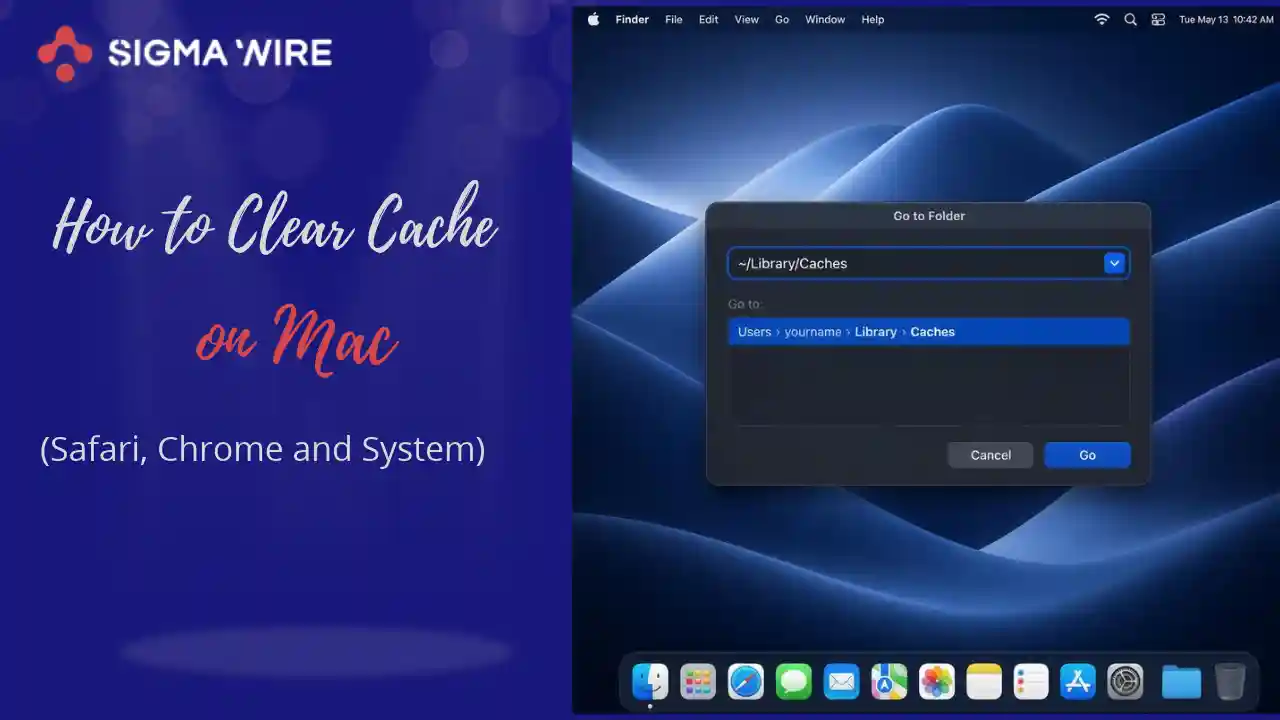Select the Users › yourname › Library › Caches suggestion

(929, 332)
